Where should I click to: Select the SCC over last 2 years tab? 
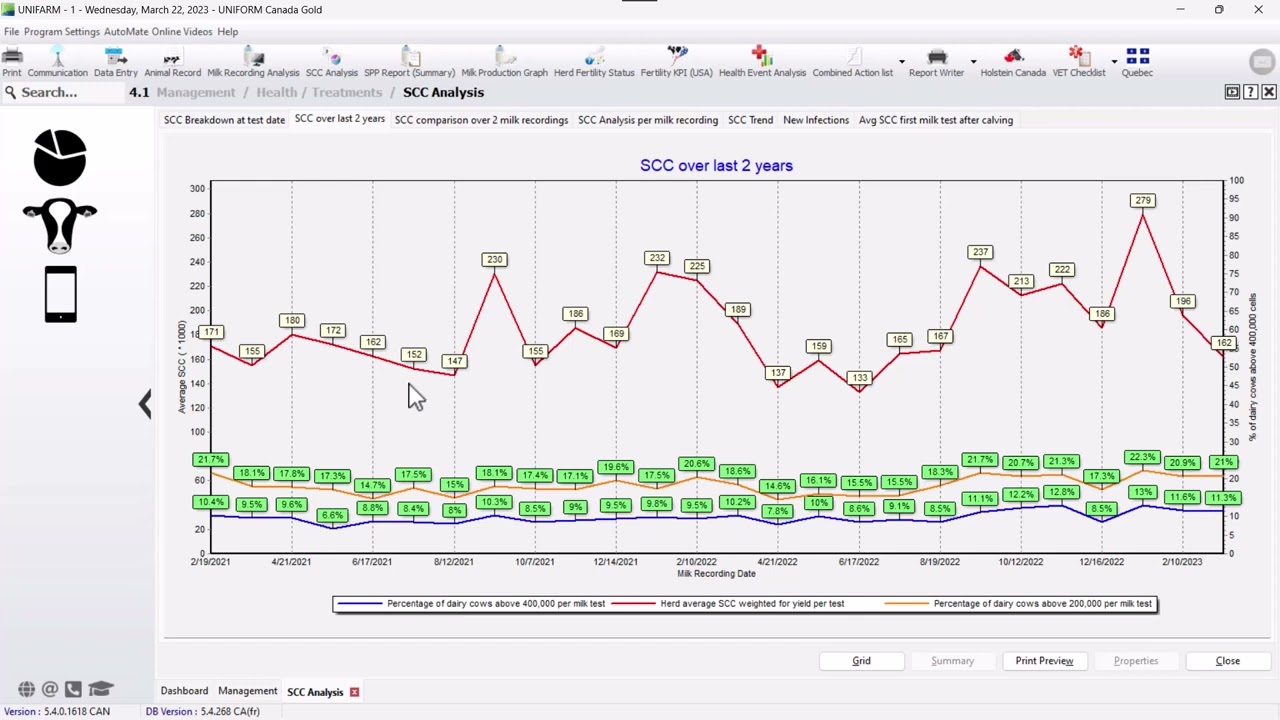click(340, 119)
